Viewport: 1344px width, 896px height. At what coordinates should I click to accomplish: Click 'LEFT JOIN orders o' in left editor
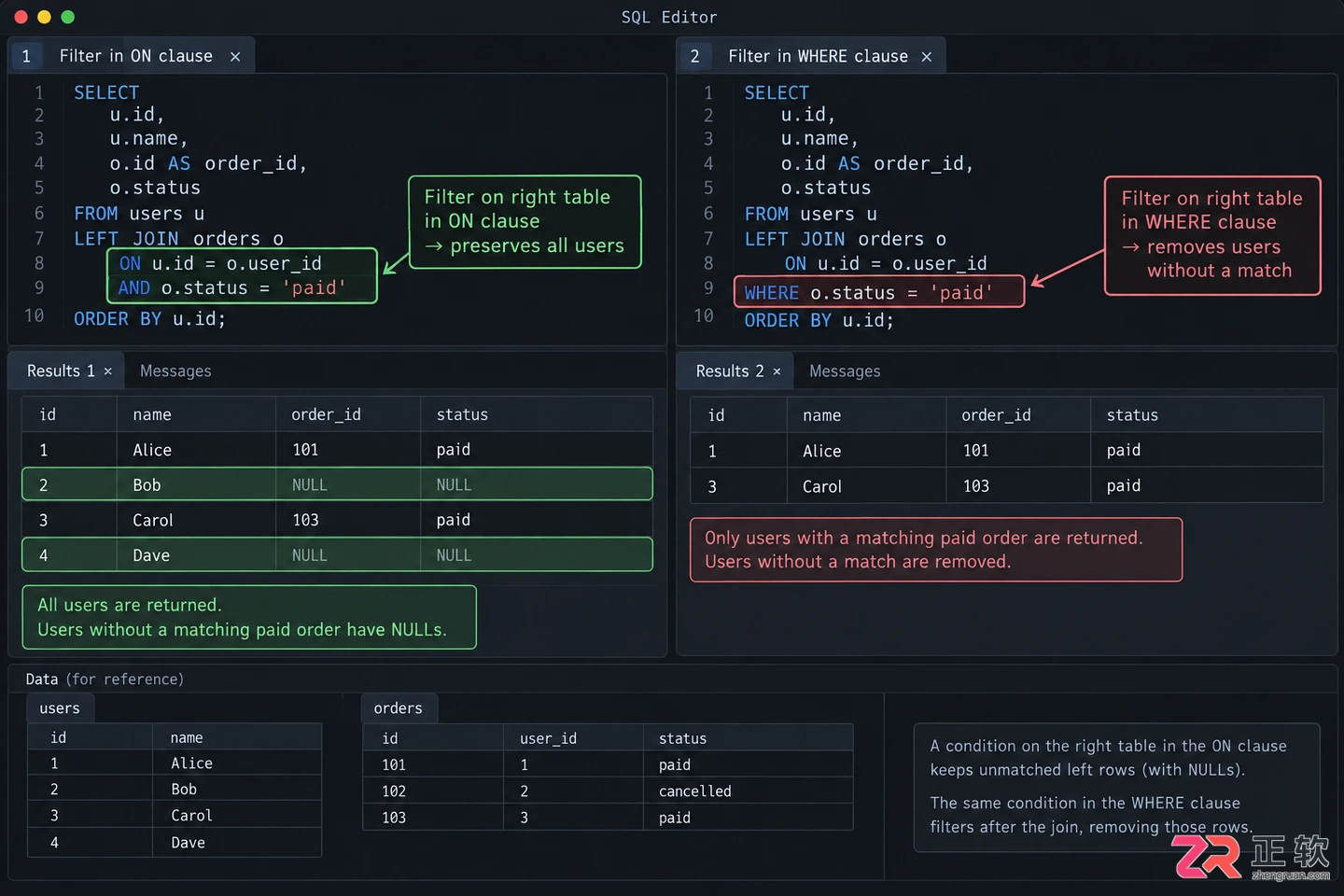(x=178, y=238)
